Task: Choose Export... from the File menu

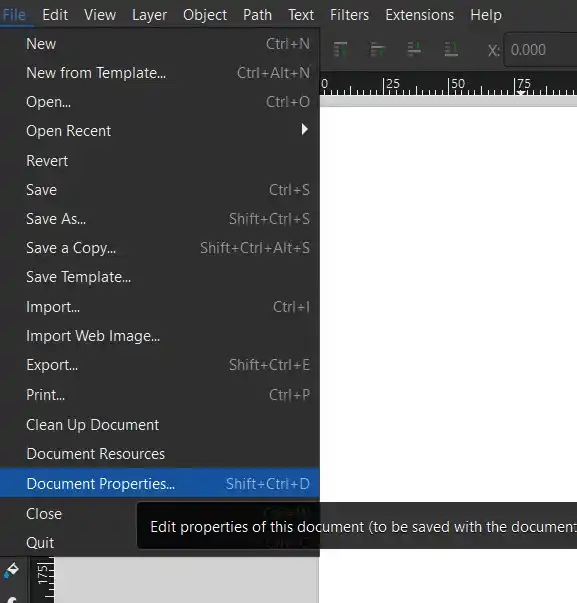Action: 160,365
